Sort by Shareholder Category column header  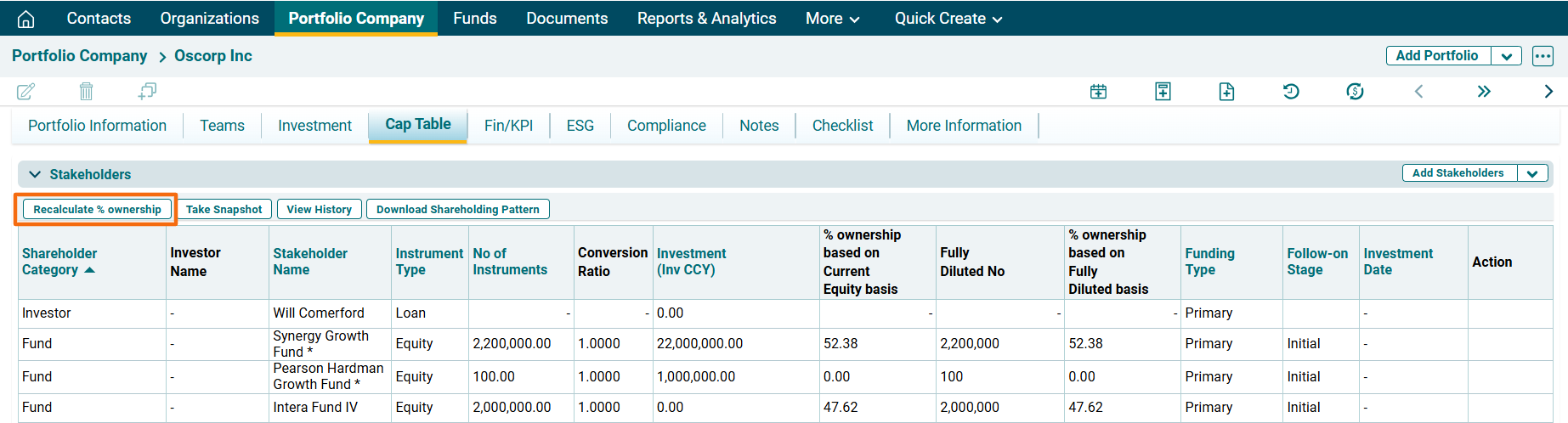tap(59, 262)
